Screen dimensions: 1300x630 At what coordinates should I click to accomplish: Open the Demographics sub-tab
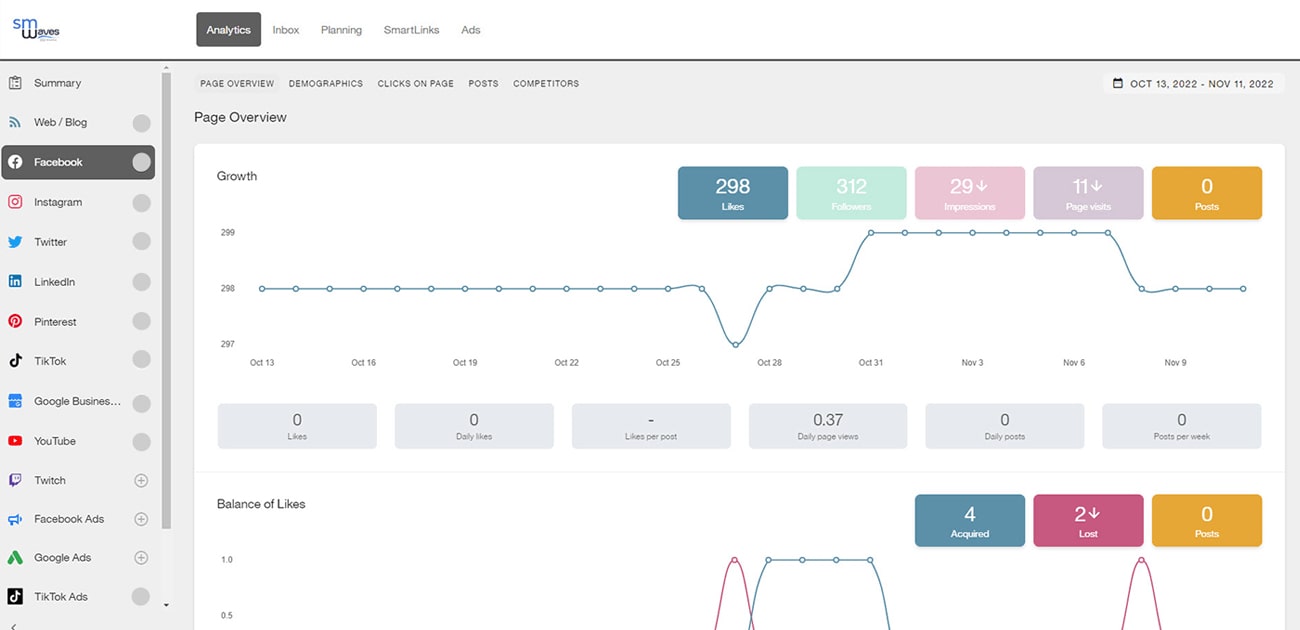326,84
